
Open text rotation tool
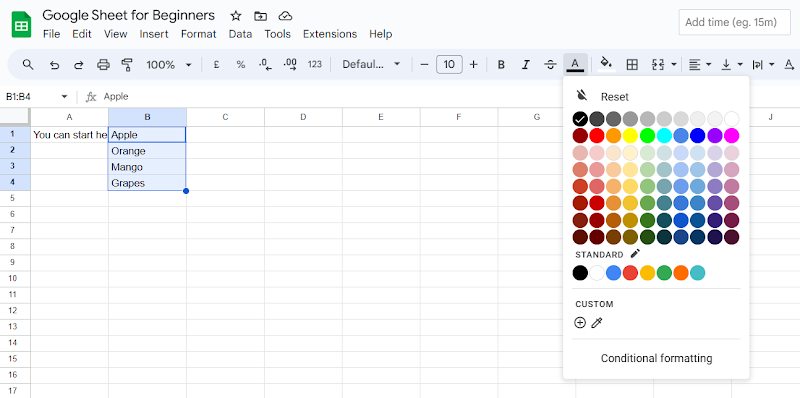790,65
